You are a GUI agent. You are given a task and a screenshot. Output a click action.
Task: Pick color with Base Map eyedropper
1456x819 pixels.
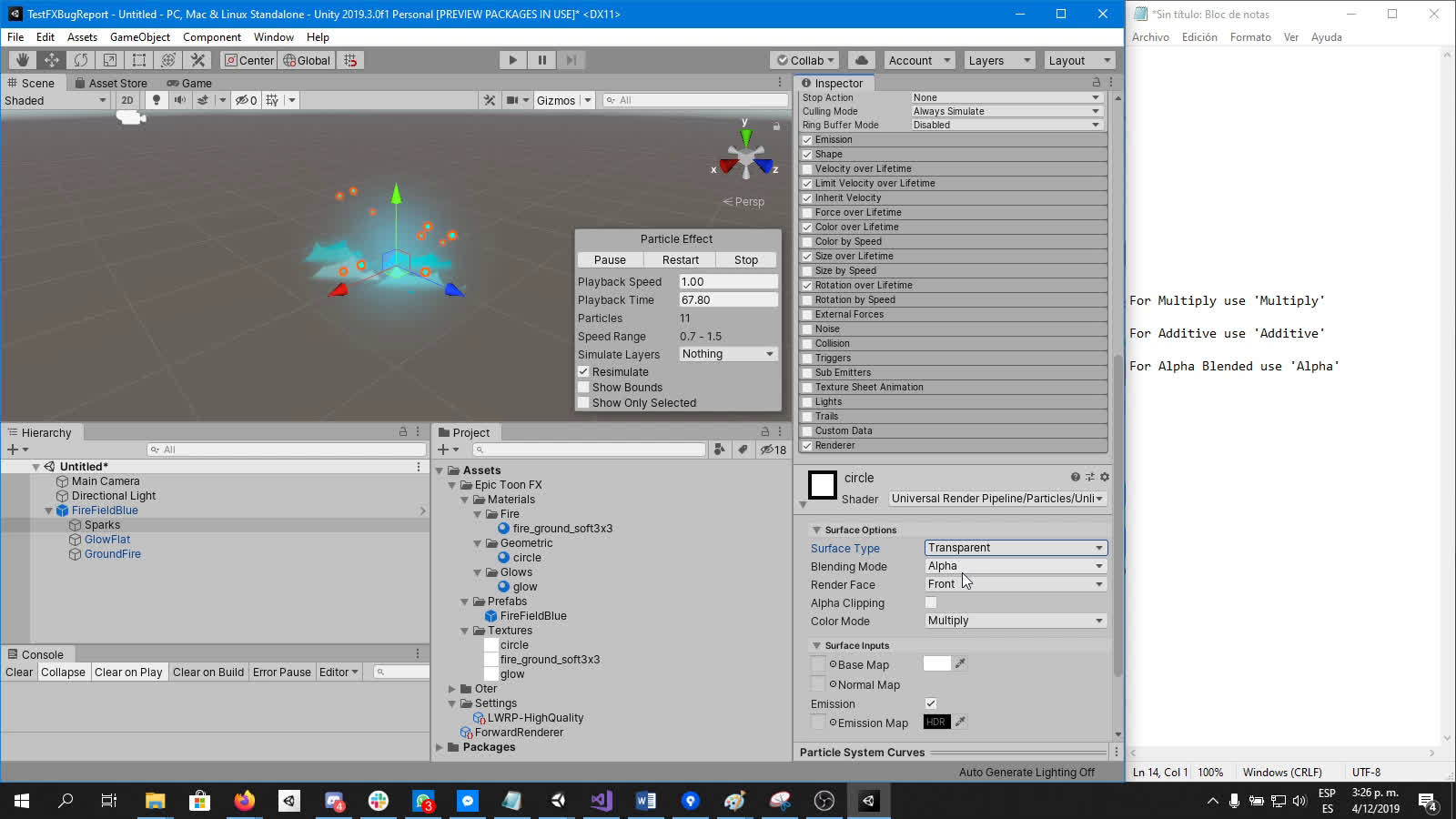pyautogui.click(x=960, y=664)
